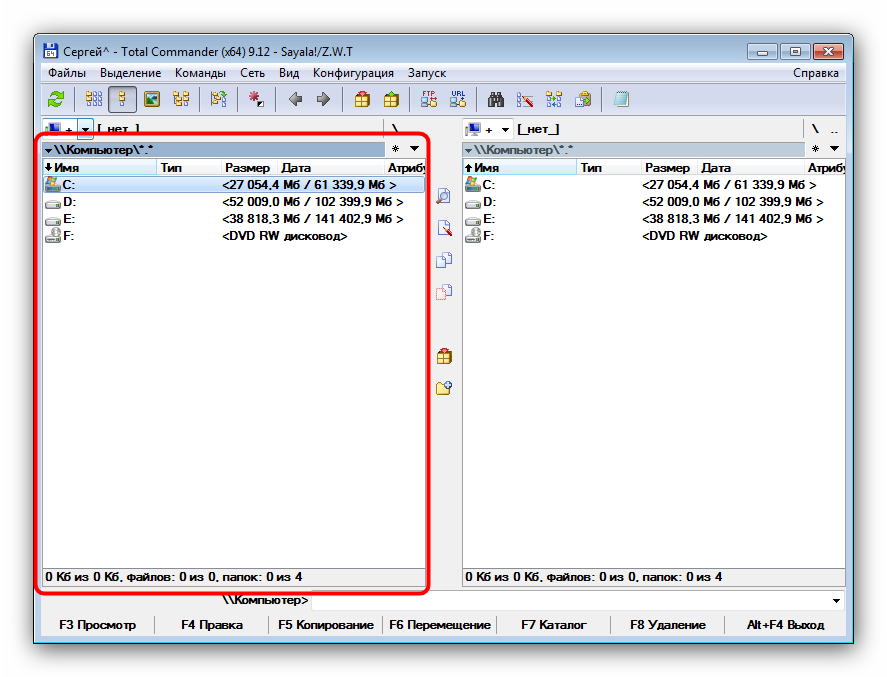Image resolution: width=887 pixels, height=677 pixels.
Task: Select drive E: in right panel
Action: [x=654, y=219]
